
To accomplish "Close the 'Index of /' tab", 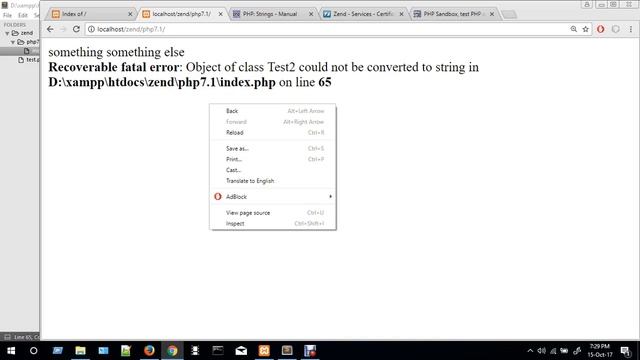I will 130,14.
